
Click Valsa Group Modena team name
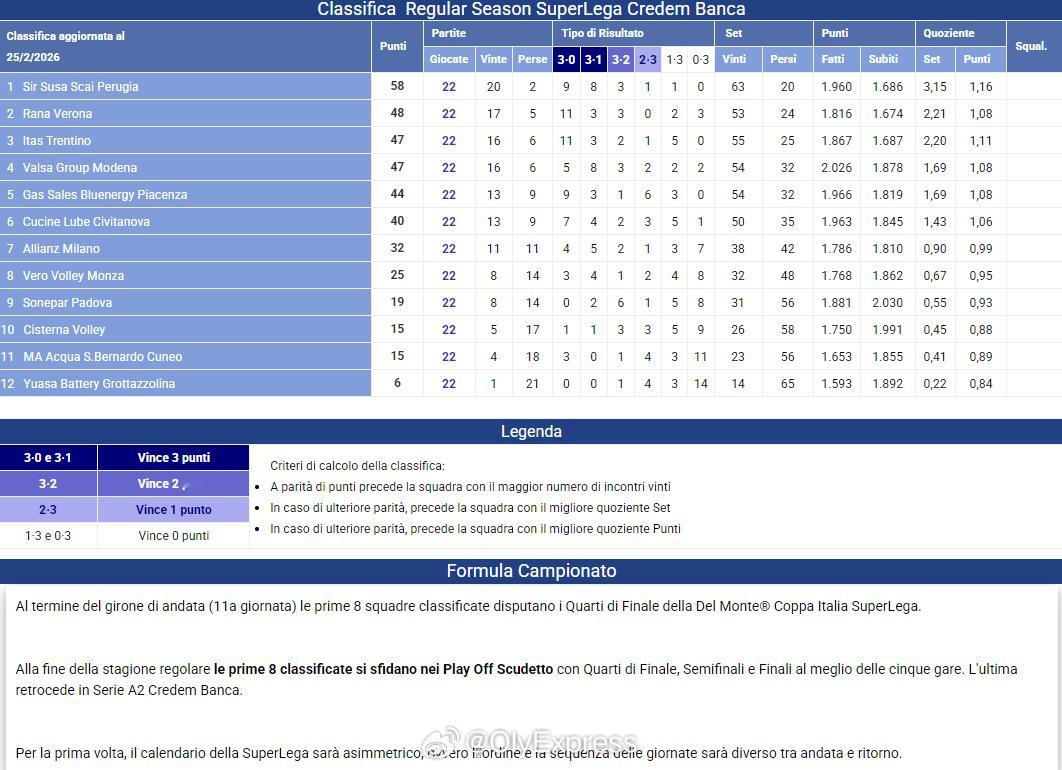tap(79, 167)
